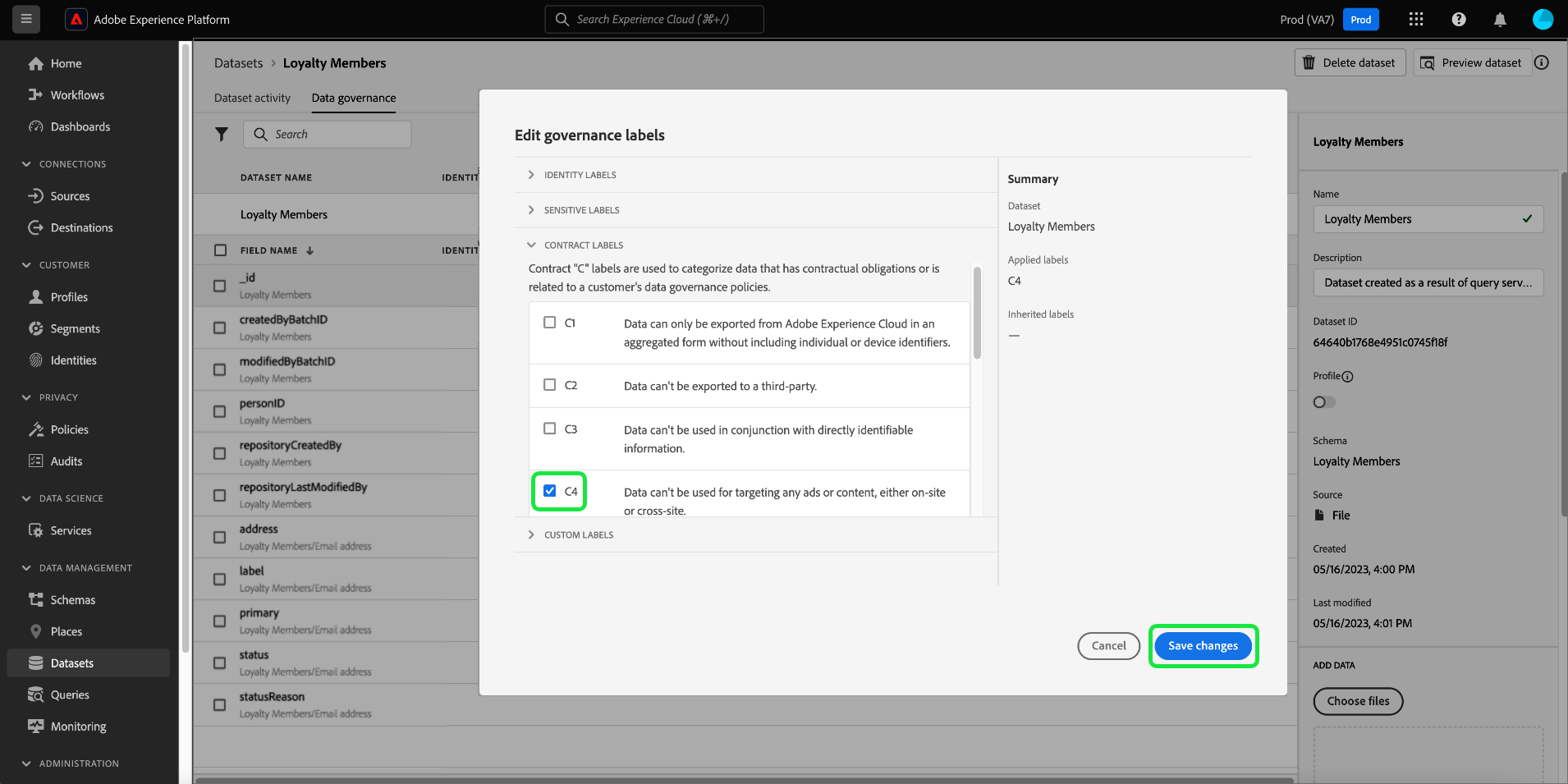This screenshot has width=1568, height=784.
Task: Click the Services icon in sidebar
Action: tap(36, 530)
